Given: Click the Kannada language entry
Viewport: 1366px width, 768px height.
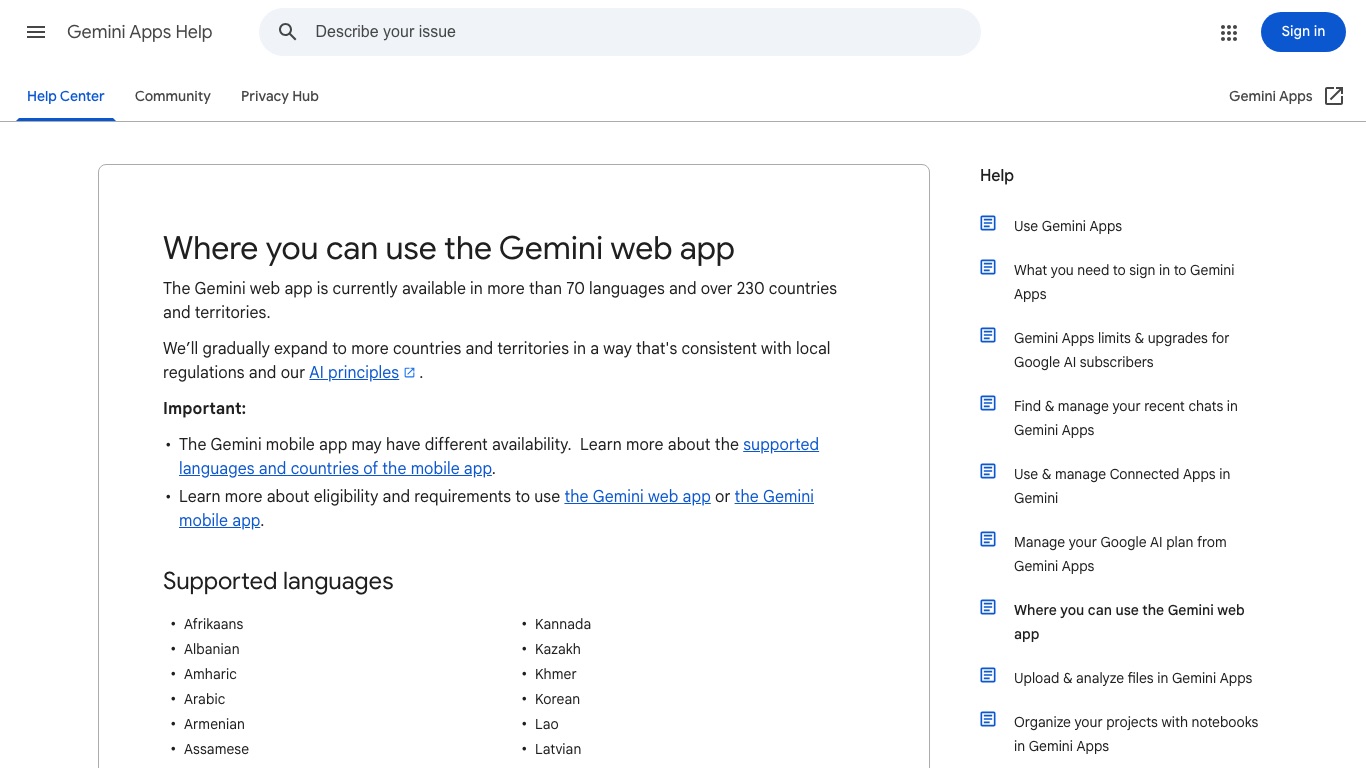Looking at the screenshot, I should [x=563, y=624].
